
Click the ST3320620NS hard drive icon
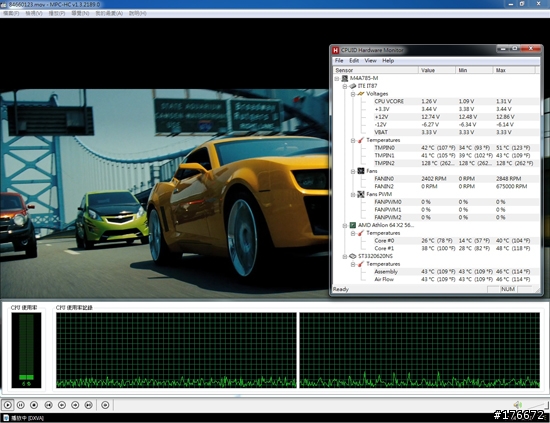pos(353,256)
